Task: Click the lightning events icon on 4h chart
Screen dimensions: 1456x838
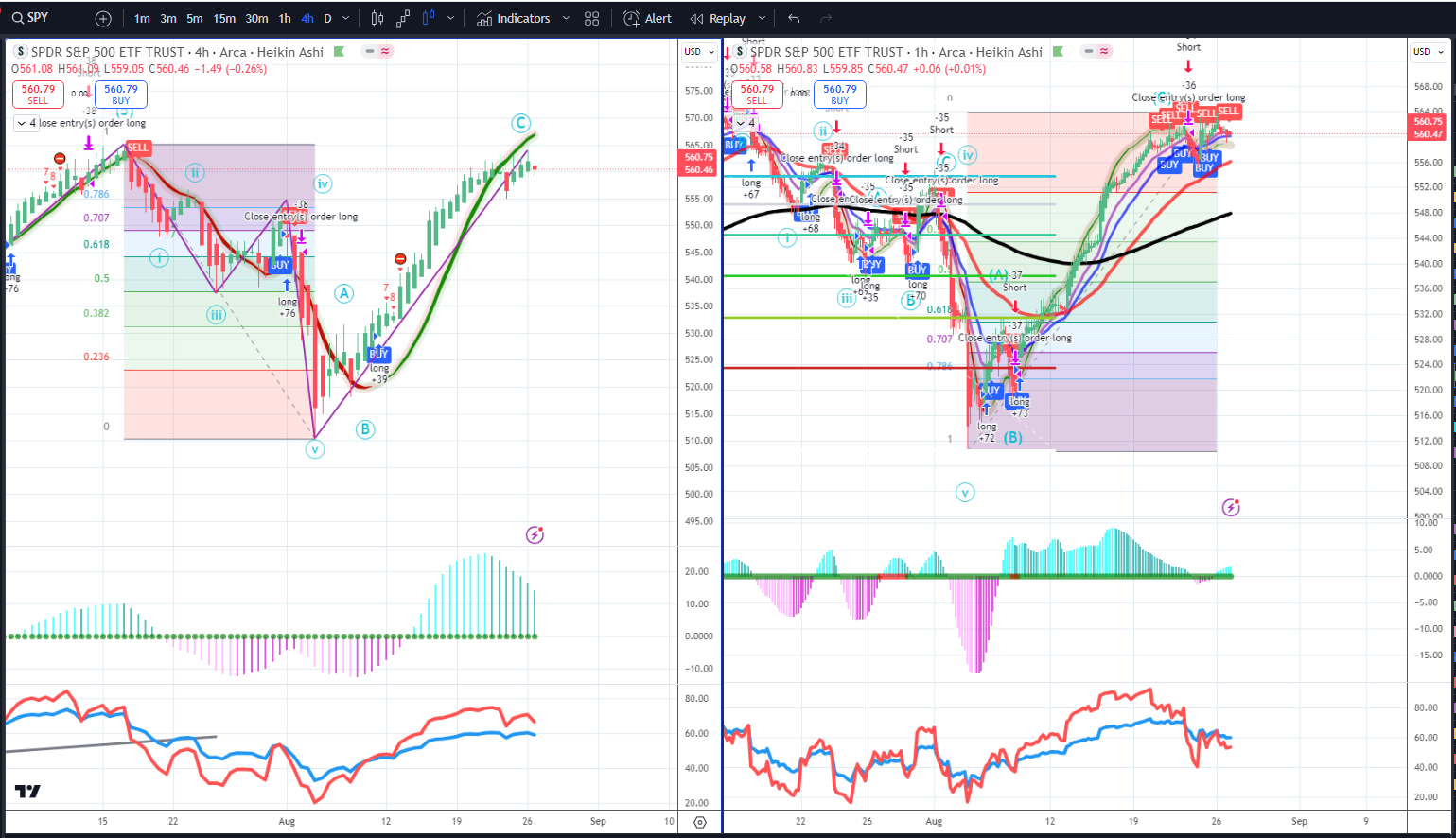Action: [x=535, y=535]
